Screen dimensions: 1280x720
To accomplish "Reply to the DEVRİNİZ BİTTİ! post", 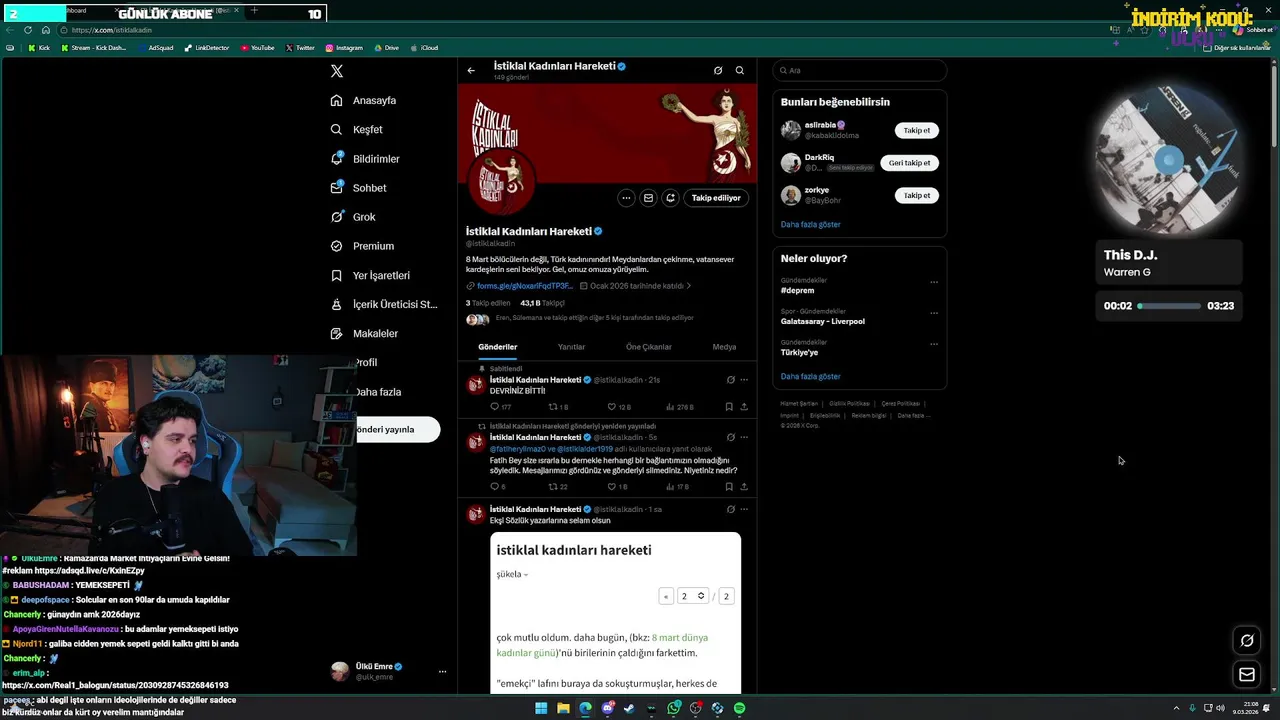I will [x=500, y=407].
